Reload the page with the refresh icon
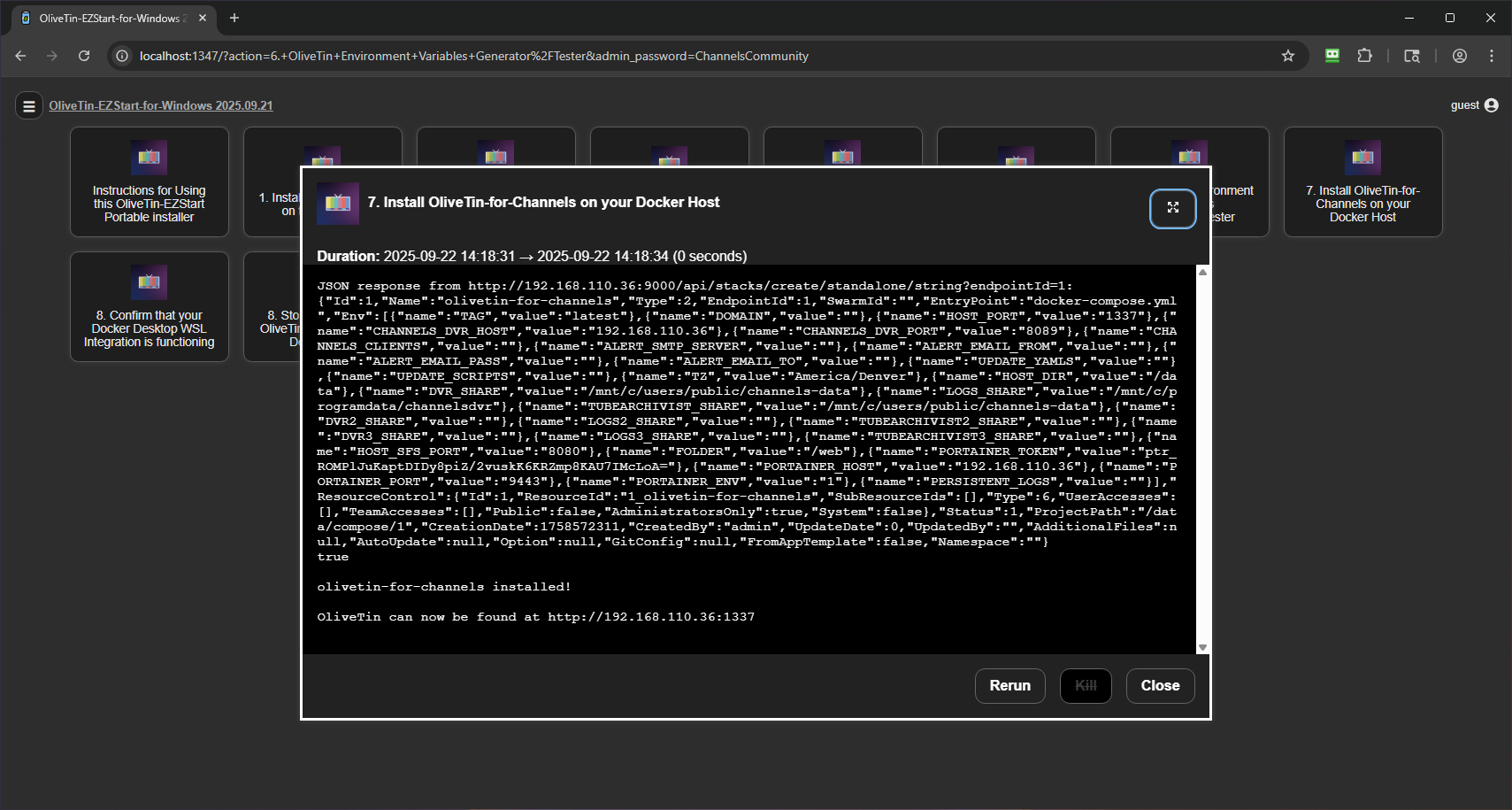The width and height of the screenshot is (1512, 810). tap(84, 55)
